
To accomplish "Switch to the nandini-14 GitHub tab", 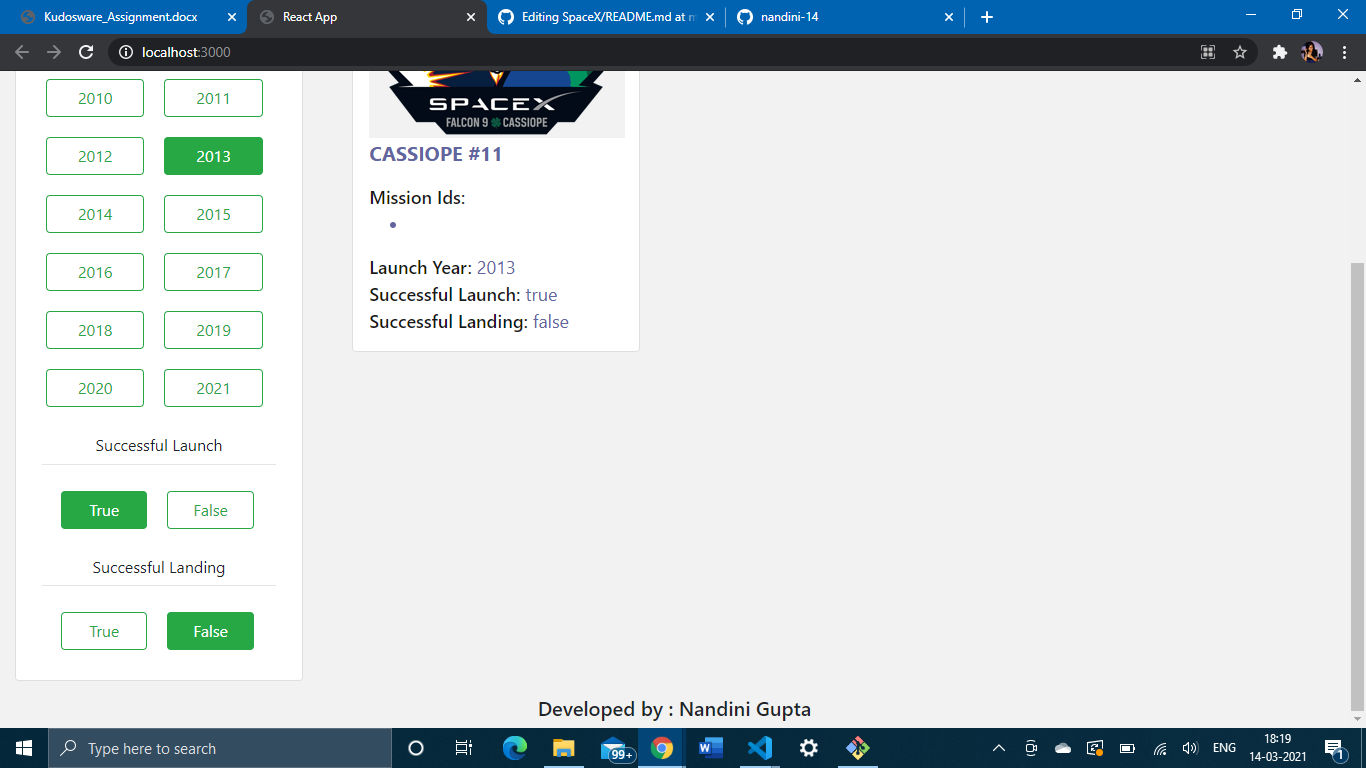I will point(844,17).
